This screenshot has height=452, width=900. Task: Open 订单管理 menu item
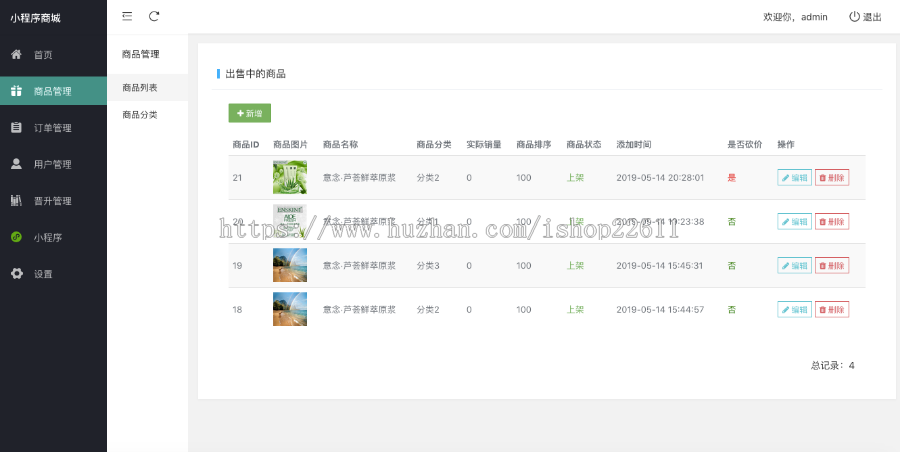53,128
